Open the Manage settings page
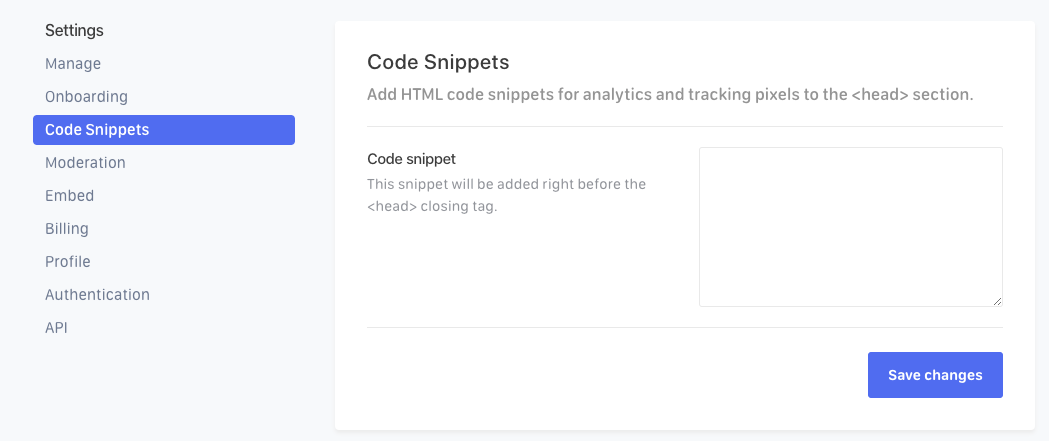1049x441 pixels. tap(73, 64)
